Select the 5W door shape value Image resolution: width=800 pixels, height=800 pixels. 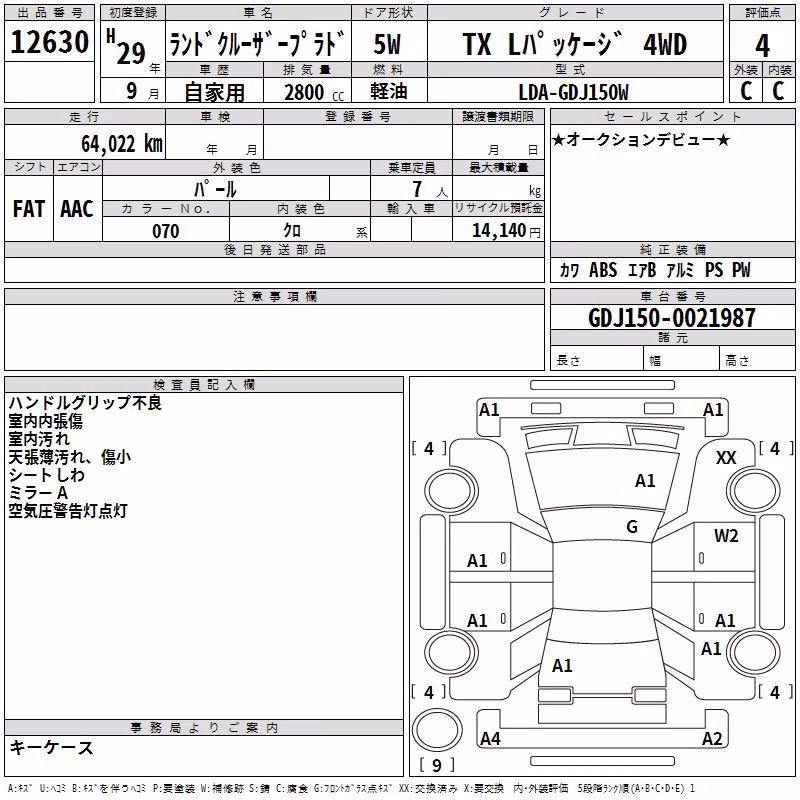click(387, 44)
